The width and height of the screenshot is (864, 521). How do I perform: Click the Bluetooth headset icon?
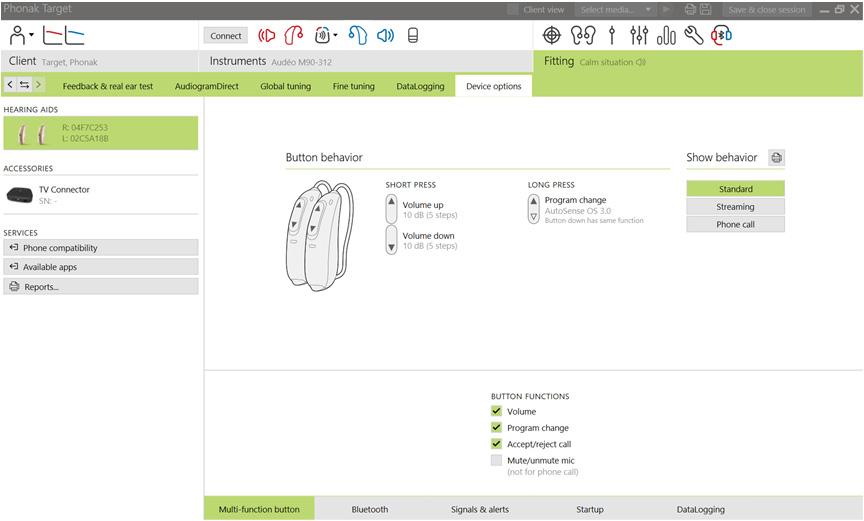click(x=721, y=36)
